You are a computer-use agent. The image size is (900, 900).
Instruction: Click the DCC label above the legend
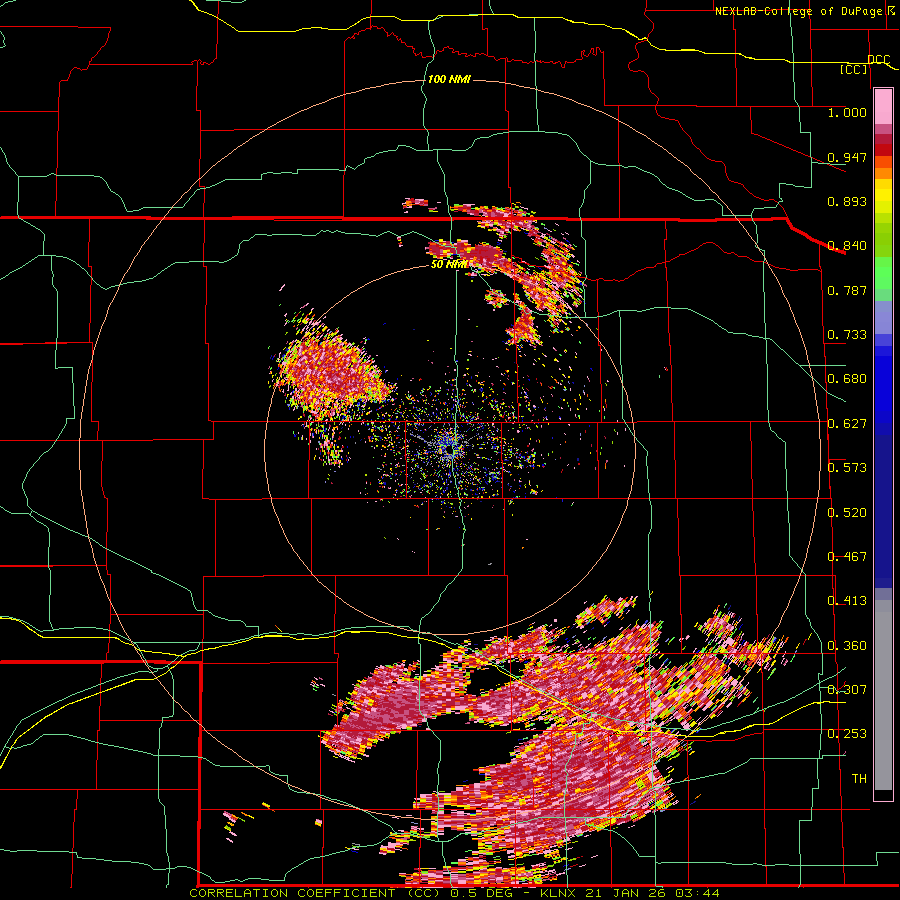[878, 60]
